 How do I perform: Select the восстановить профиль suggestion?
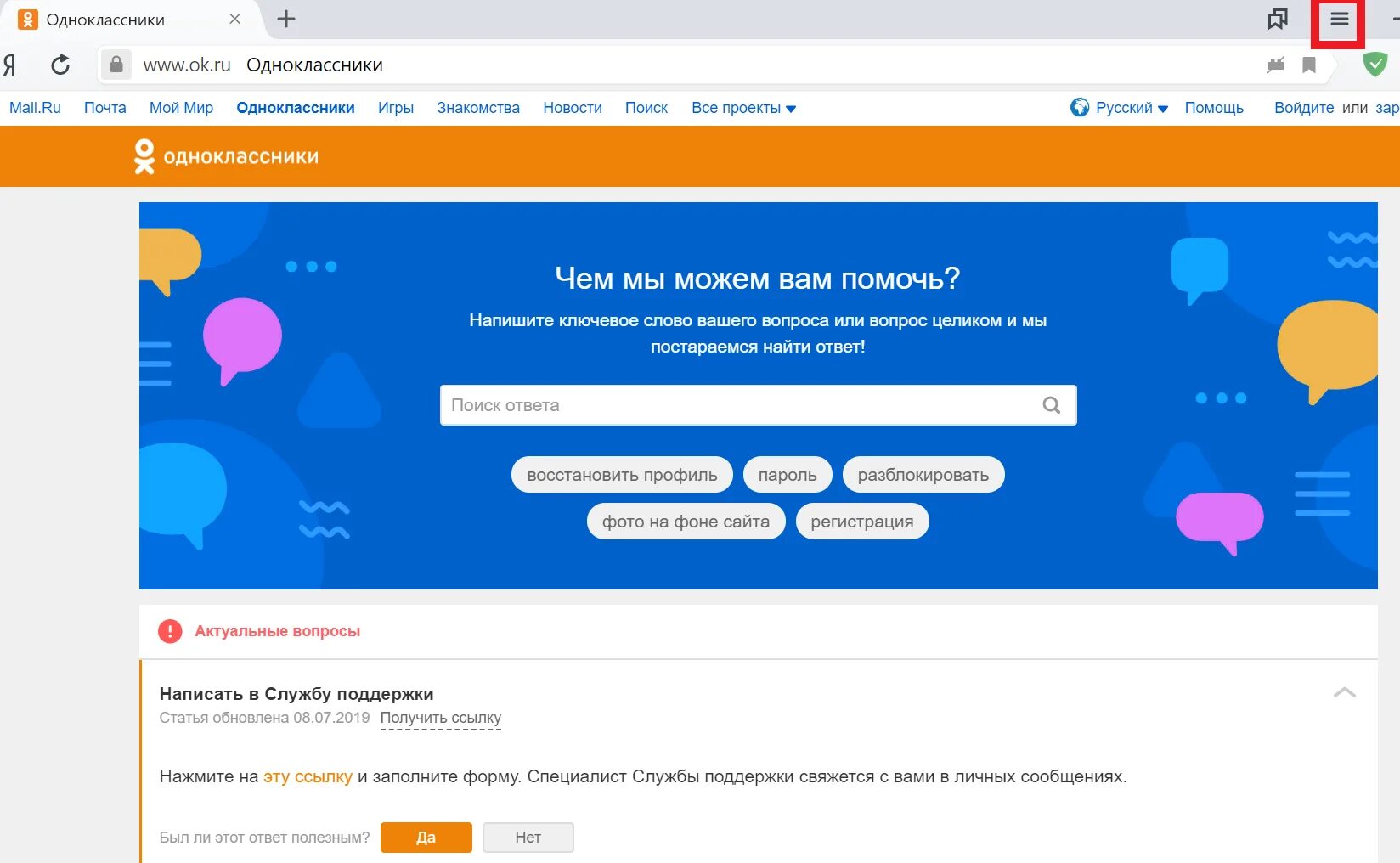[622, 475]
